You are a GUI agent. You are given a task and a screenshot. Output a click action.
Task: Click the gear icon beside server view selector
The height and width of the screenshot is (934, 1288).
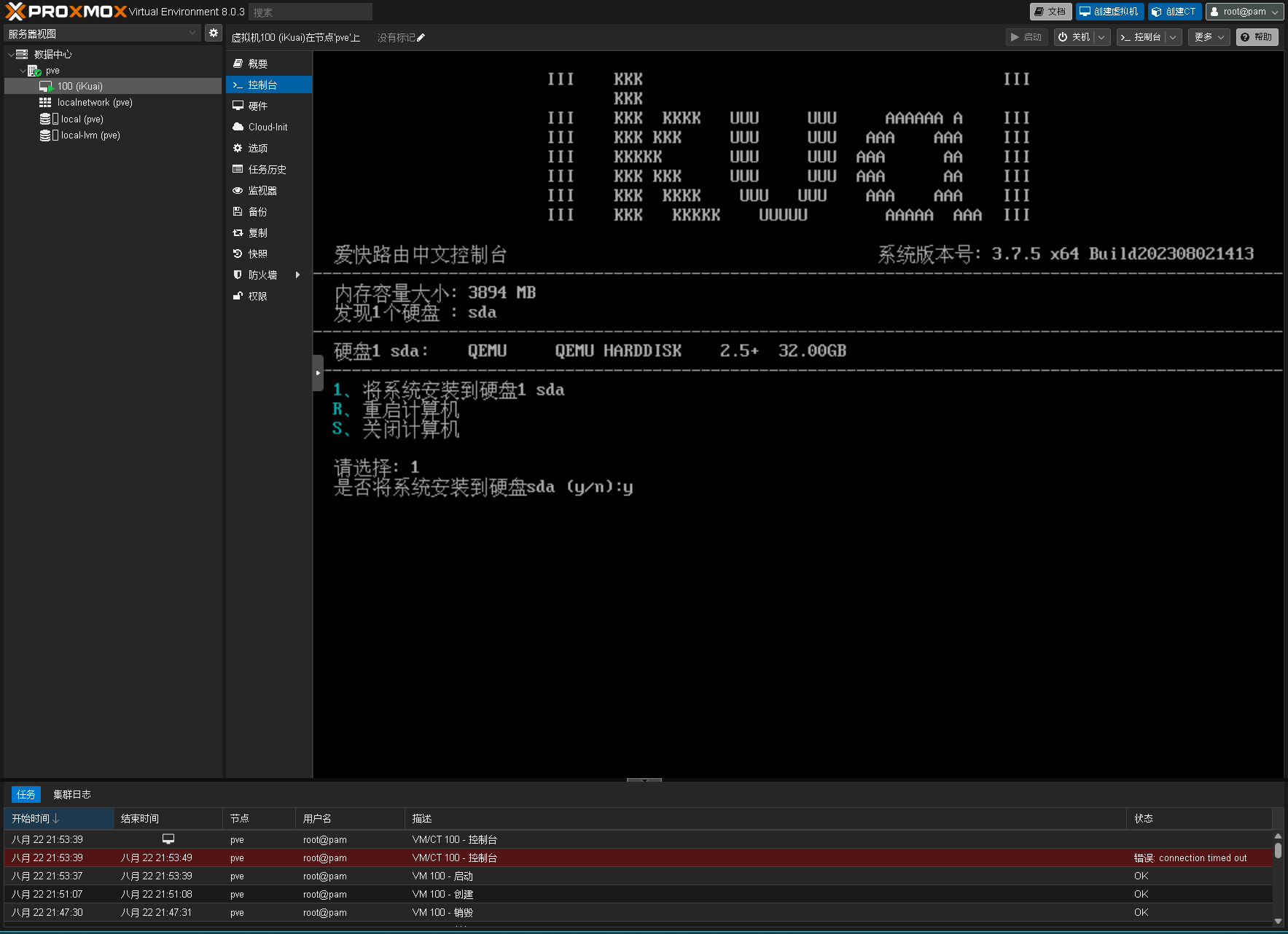(x=213, y=33)
